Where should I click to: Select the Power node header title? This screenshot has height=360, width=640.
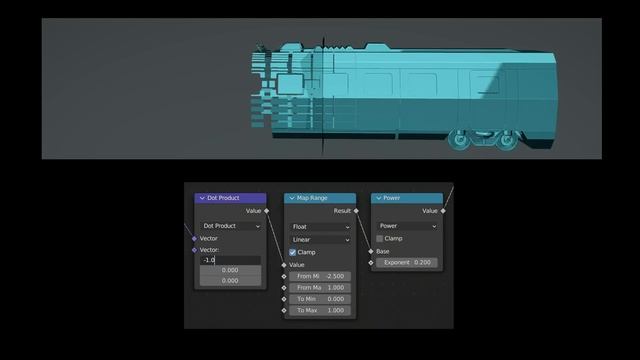point(392,198)
